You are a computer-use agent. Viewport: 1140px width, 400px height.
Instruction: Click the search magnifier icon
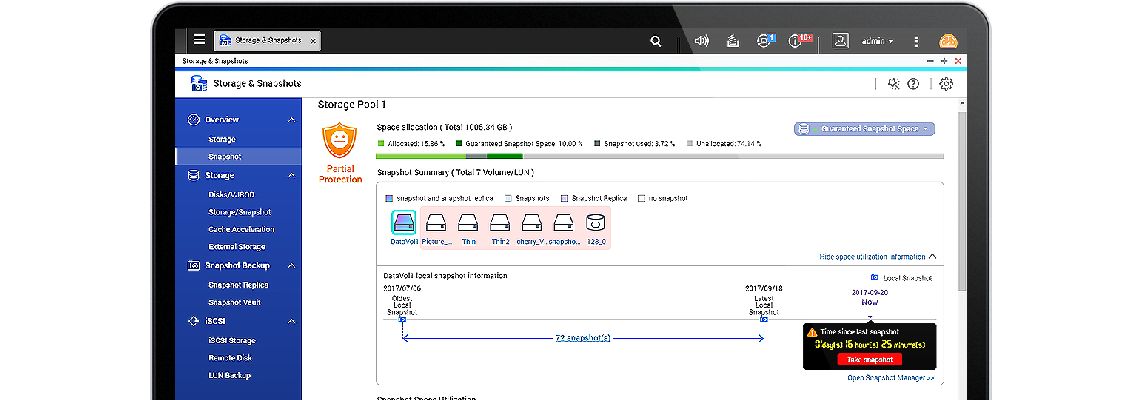pos(656,42)
